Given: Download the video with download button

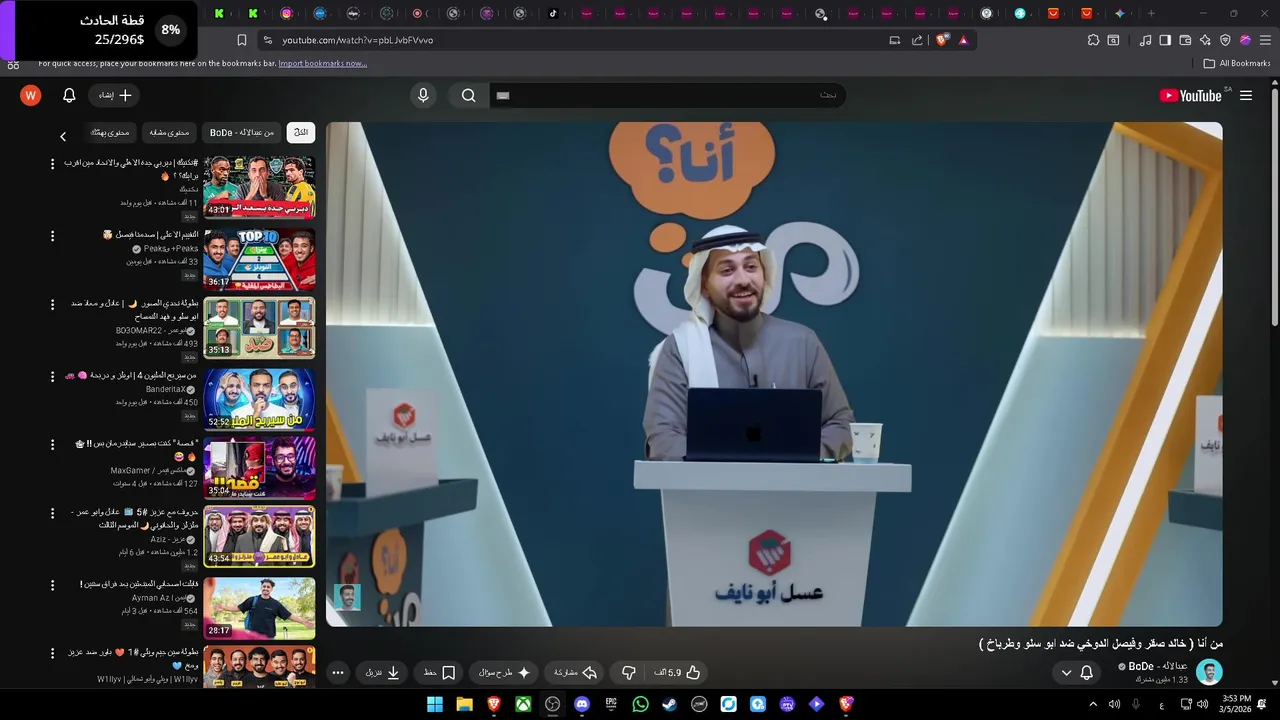Looking at the screenshot, I should (x=383, y=673).
